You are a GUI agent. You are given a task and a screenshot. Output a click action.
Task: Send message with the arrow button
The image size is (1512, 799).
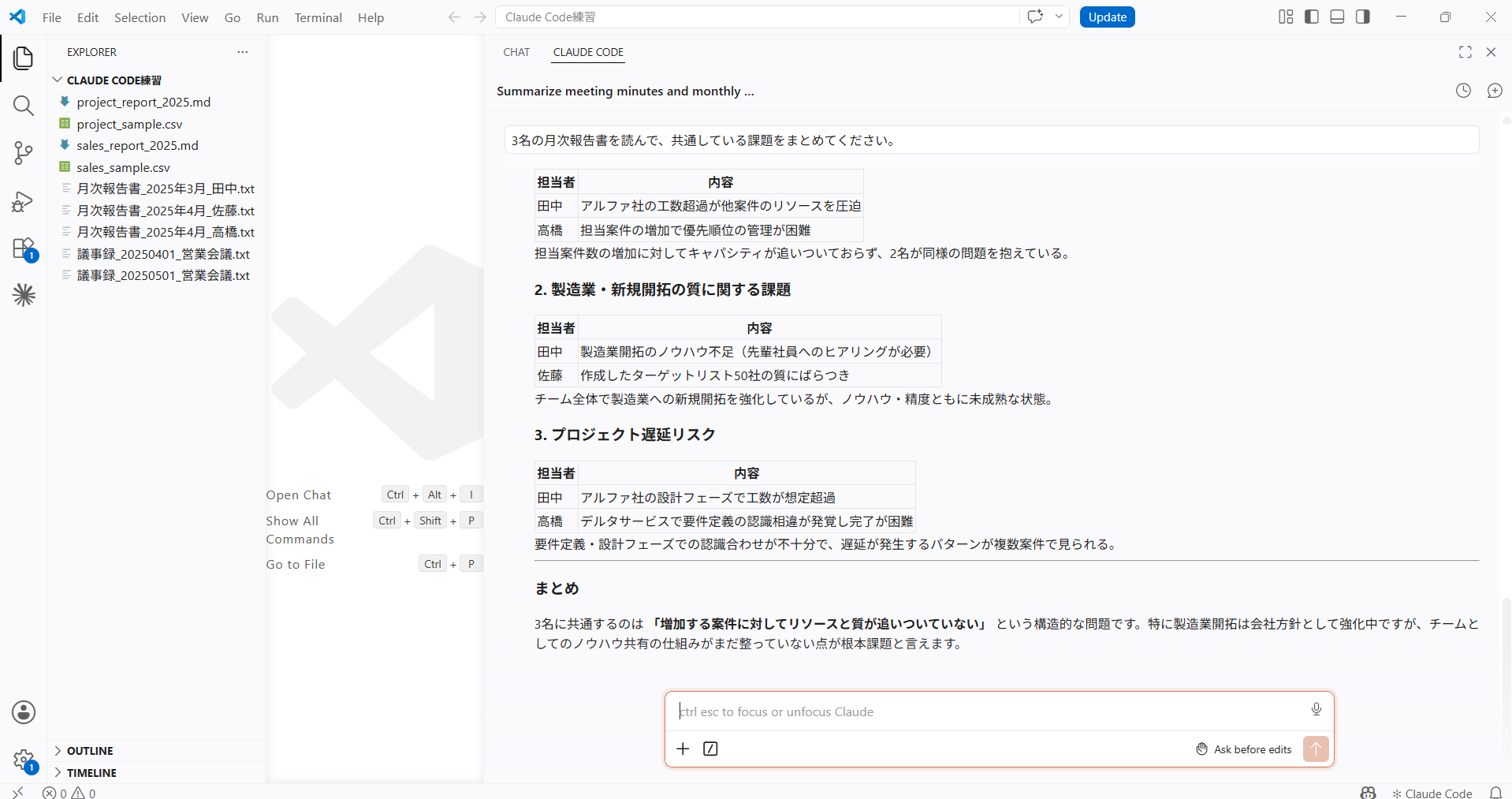[1316, 749]
